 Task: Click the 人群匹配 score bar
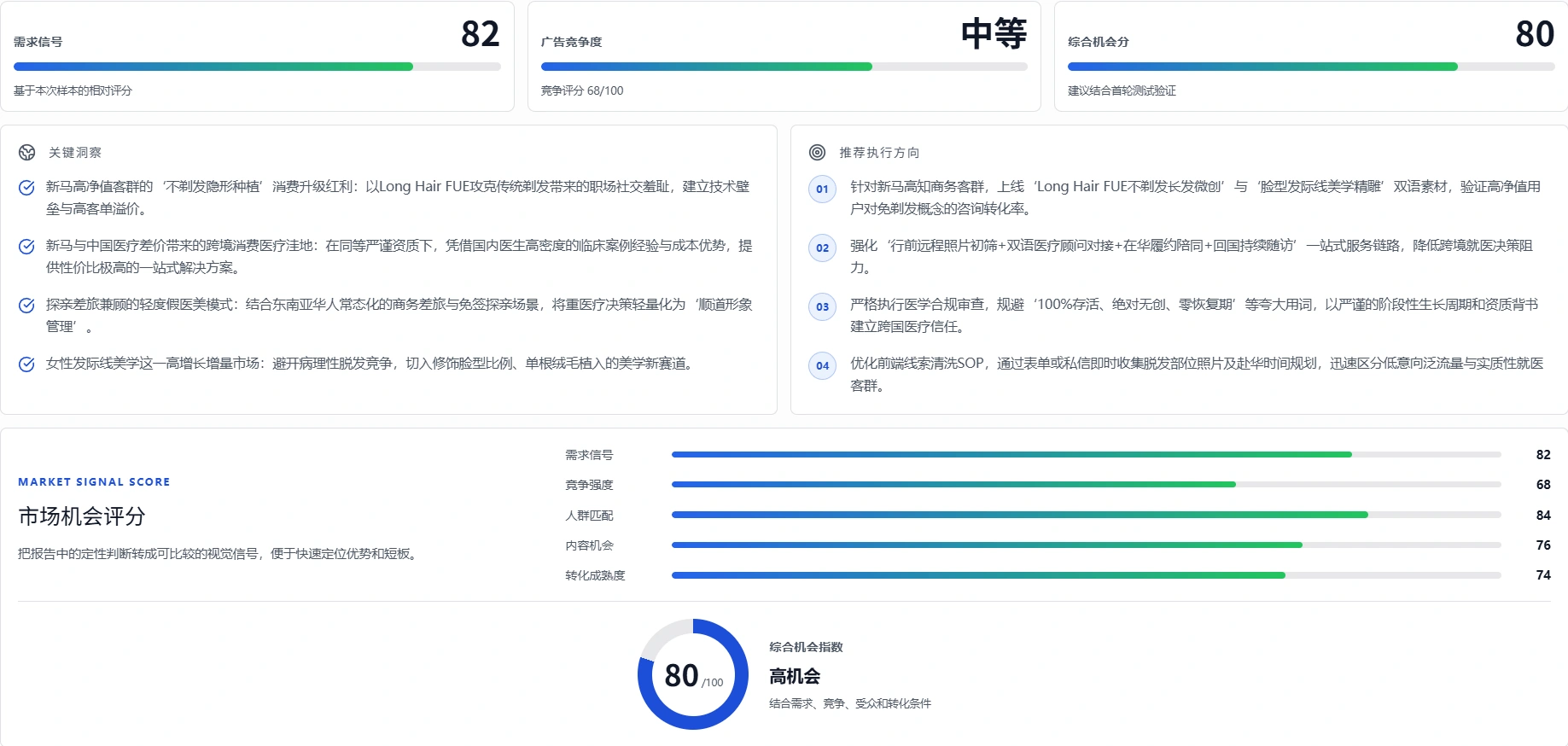pos(1087,515)
